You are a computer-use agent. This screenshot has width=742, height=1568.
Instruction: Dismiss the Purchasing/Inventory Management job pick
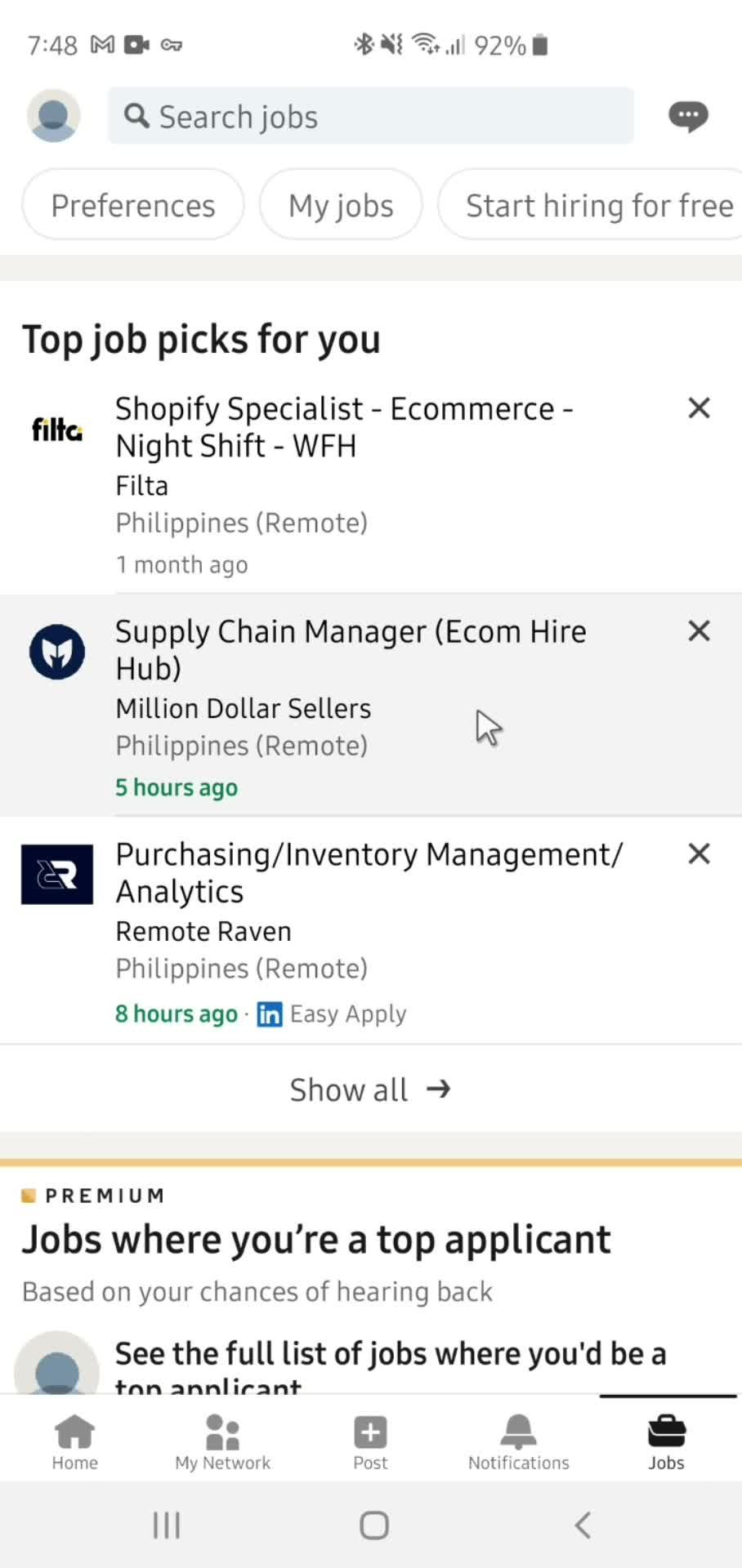pos(699,853)
